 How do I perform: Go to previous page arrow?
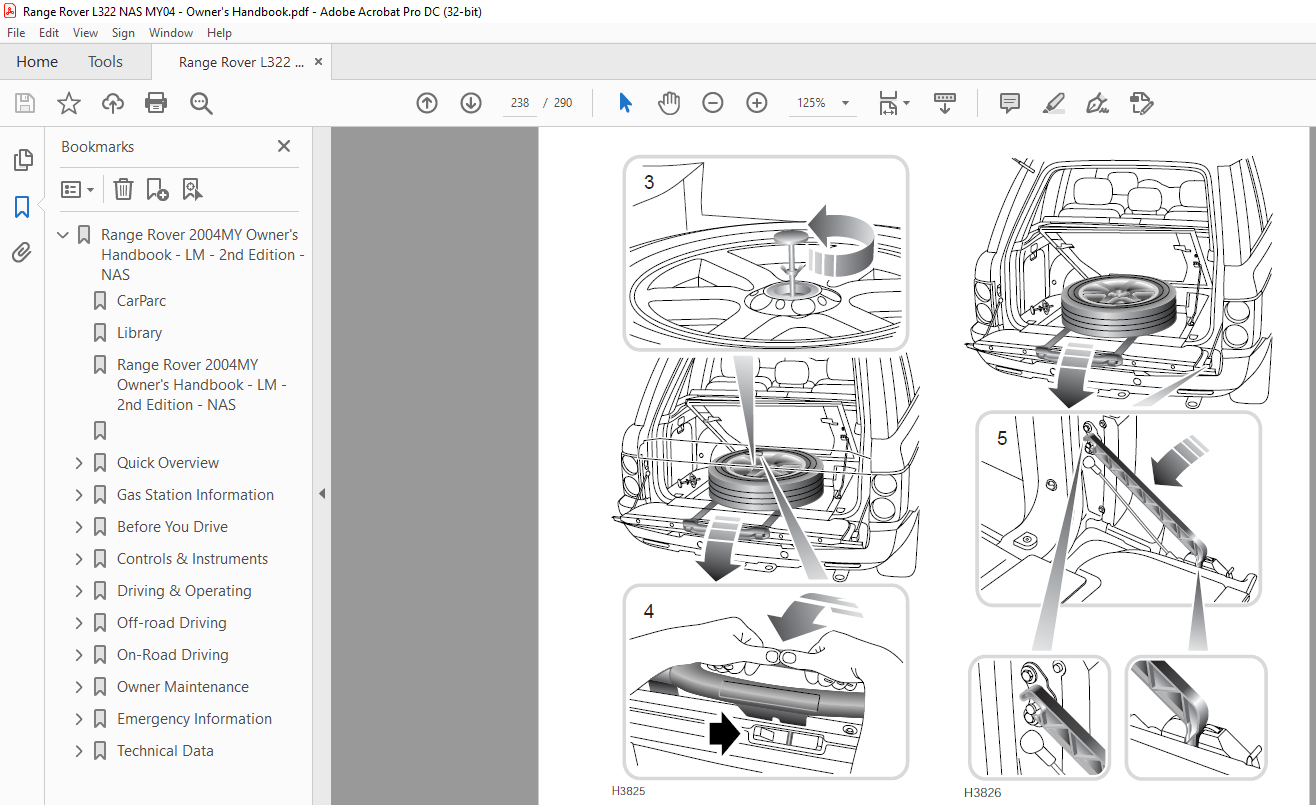point(427,103)
